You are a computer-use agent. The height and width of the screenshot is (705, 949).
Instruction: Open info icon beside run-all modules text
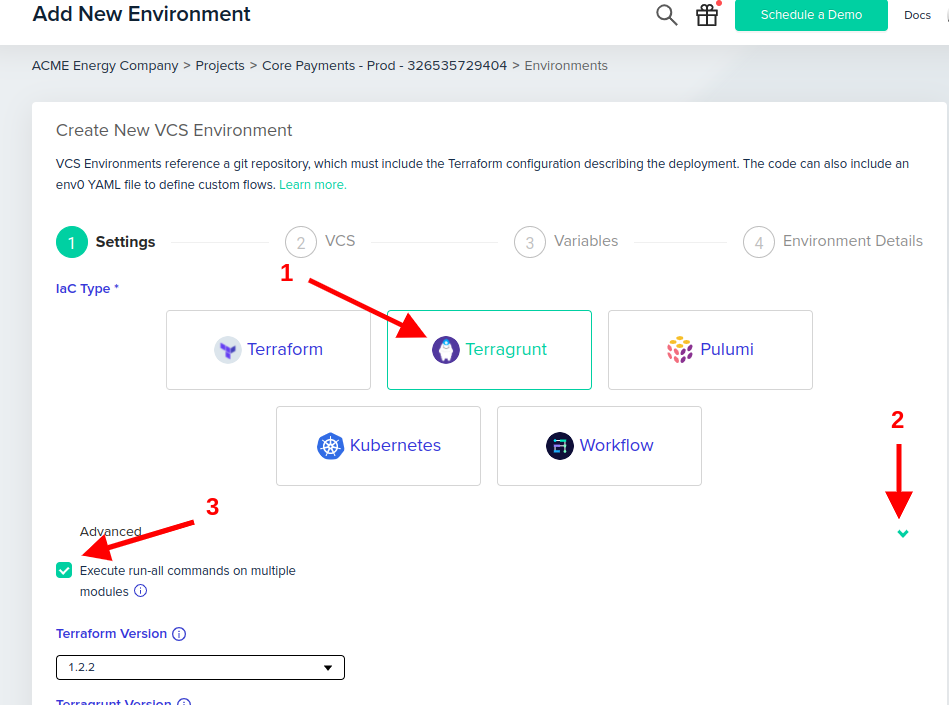(140, 591)
